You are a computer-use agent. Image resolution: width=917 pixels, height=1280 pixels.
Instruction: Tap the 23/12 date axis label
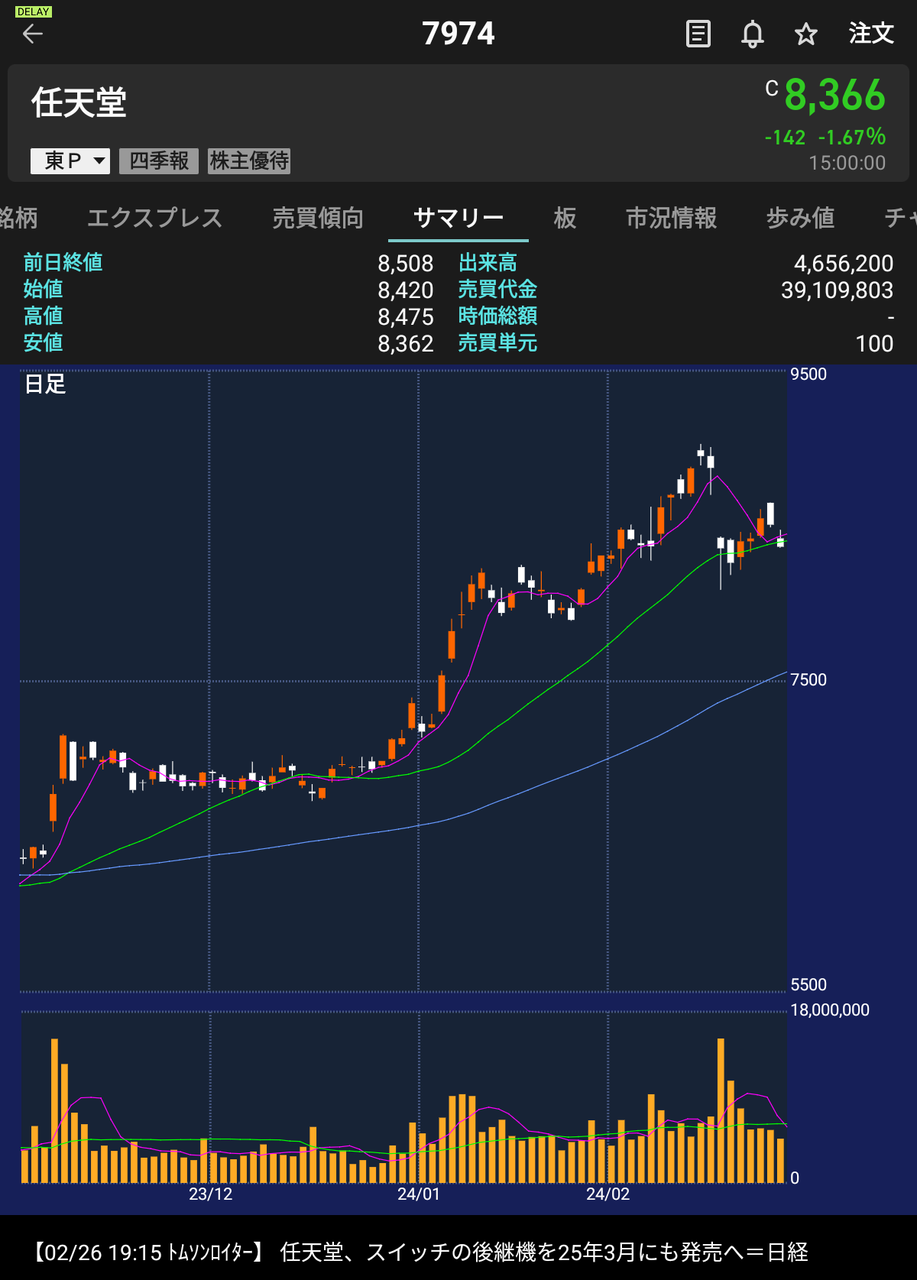click(x=210, y=1194)
